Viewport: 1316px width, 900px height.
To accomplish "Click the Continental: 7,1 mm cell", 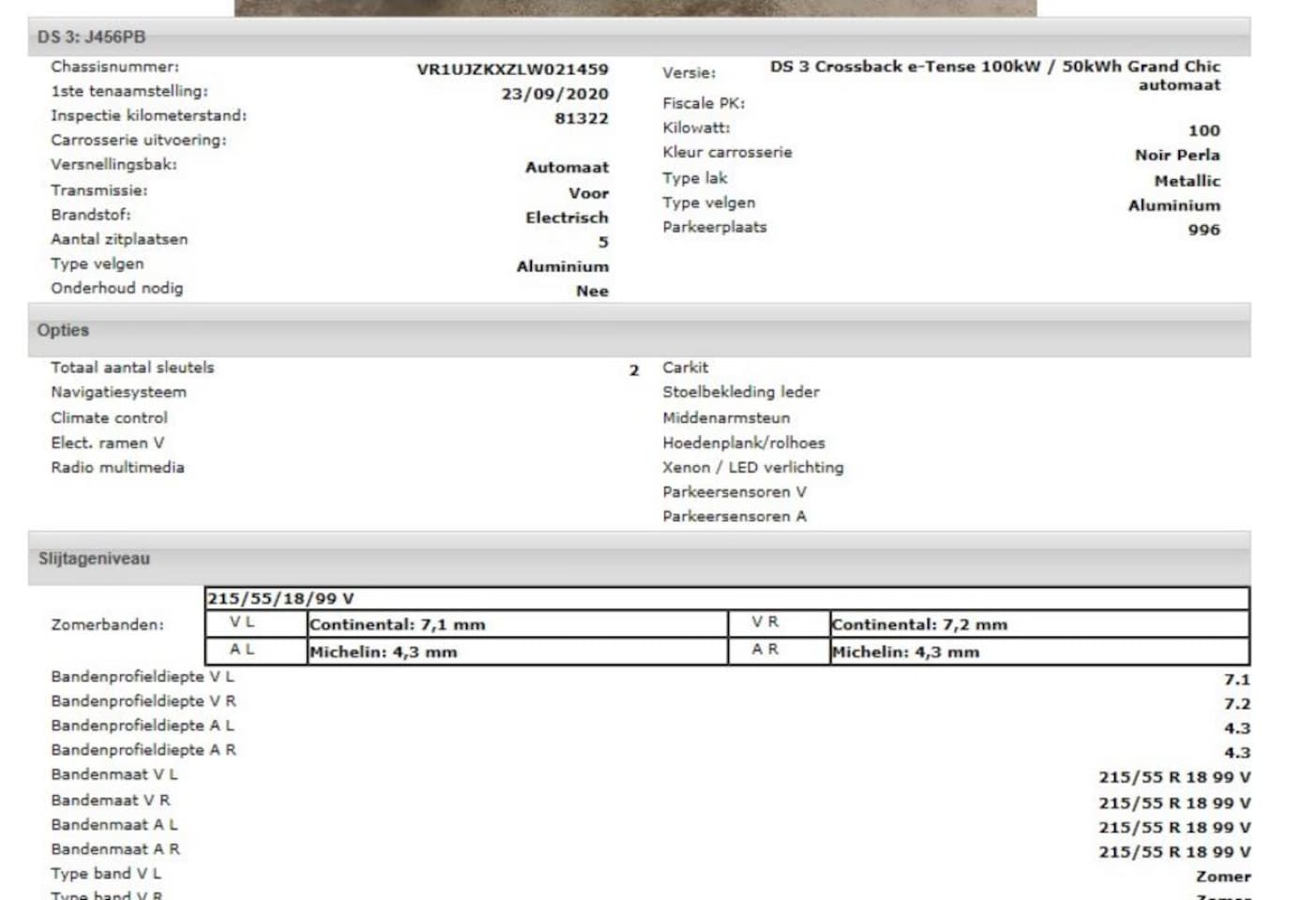I will 517,624.
